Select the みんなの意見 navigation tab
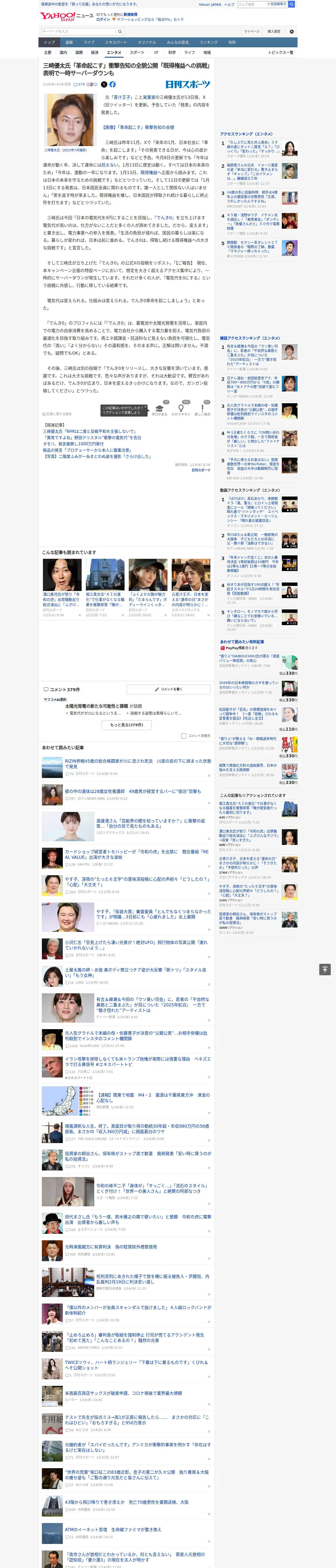The width and height of the screenshot is (336, 1568). point(177,43)
